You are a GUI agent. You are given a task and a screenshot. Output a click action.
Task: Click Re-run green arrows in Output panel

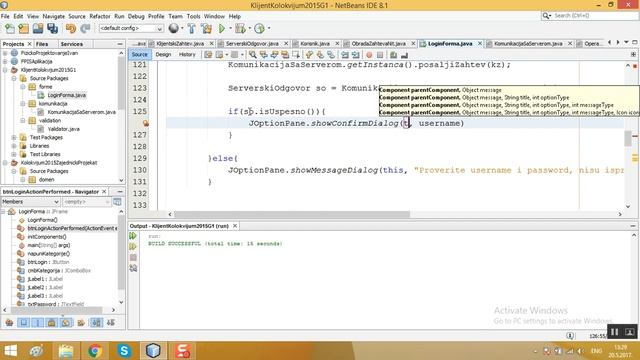133,236
